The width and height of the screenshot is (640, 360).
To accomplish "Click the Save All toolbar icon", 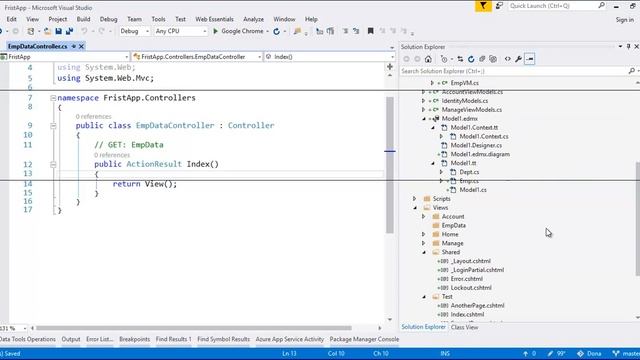I will pyautogui.click(x=69, y=31).
